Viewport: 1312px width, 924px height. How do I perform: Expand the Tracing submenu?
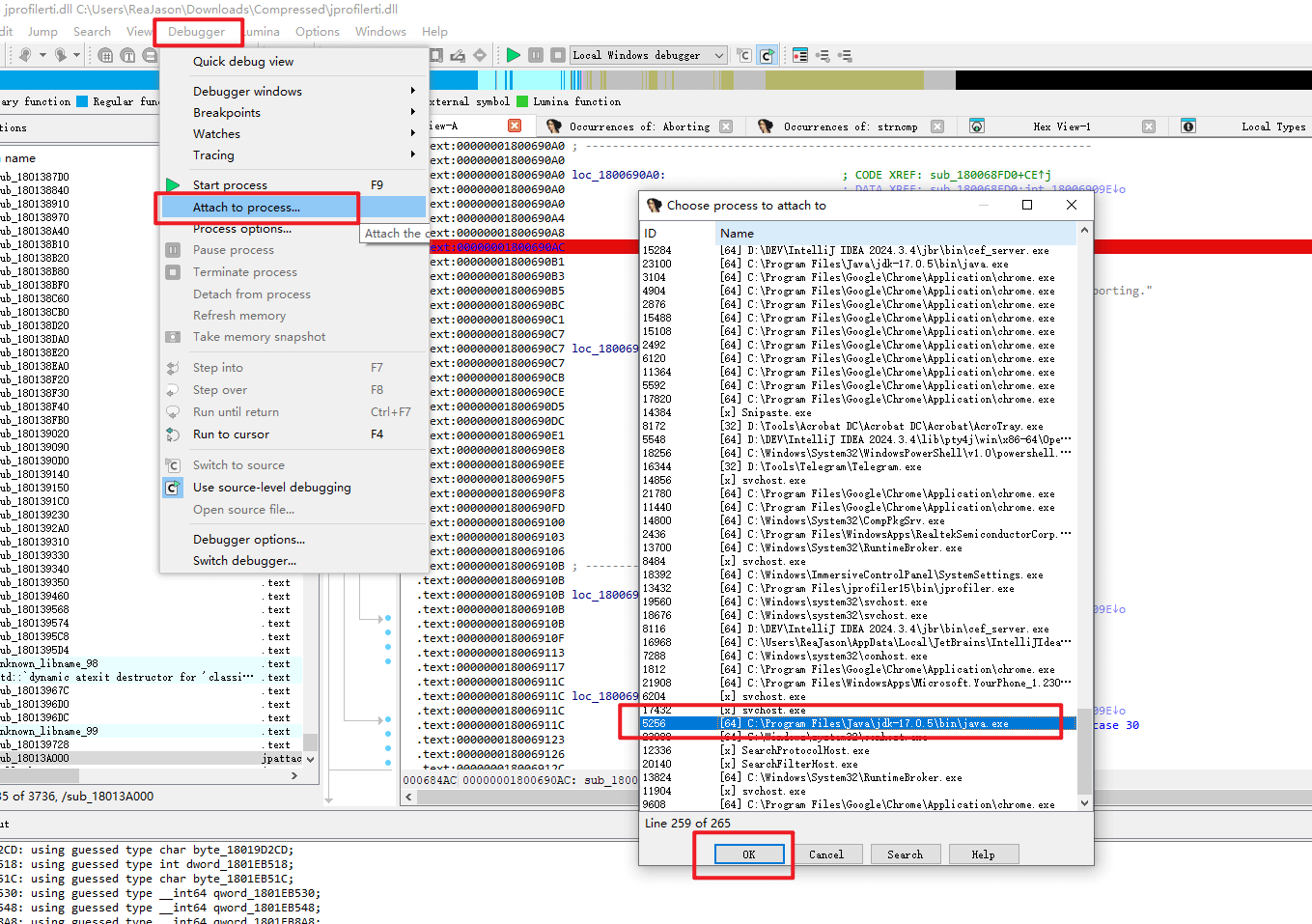pos(293,154)
